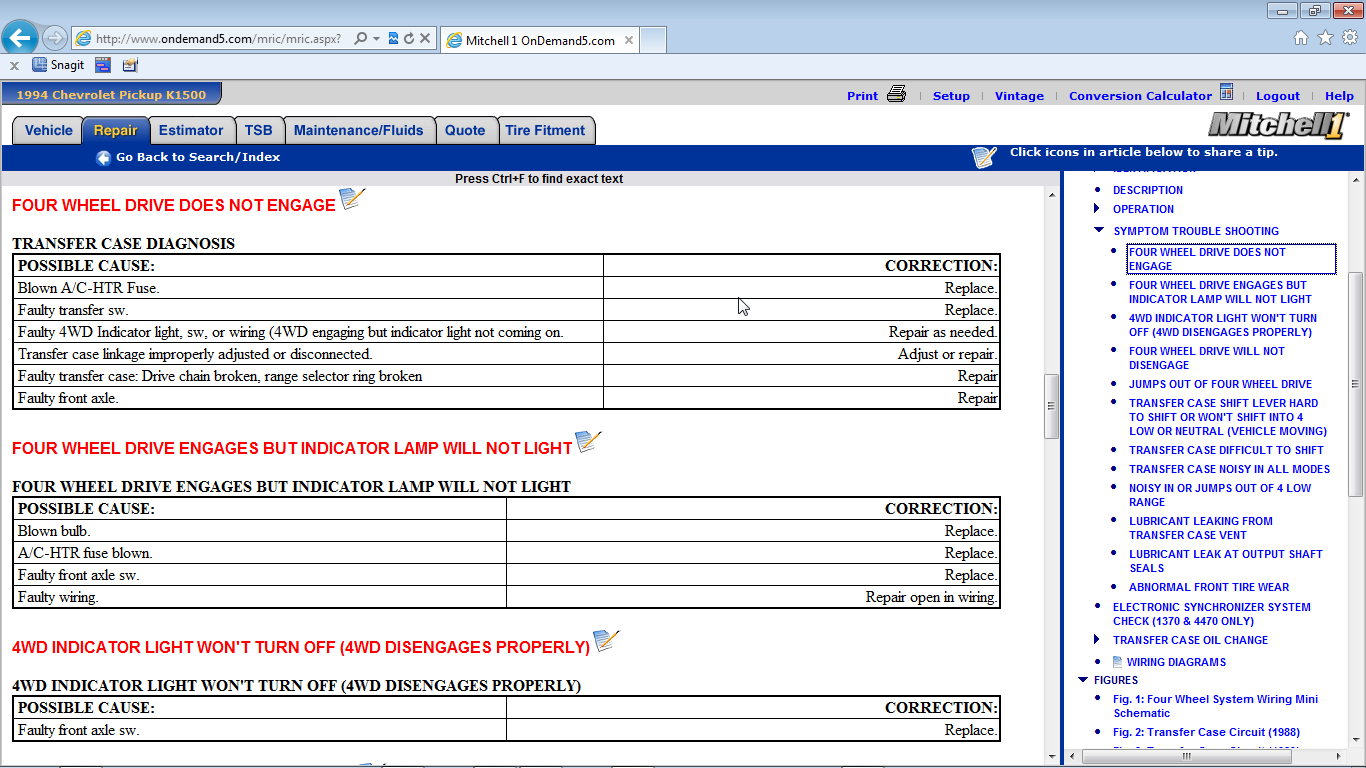
Task: Open LUBRICANT LEAKING FROM TRANSFER CASE VENT link
Action: 1201,528
